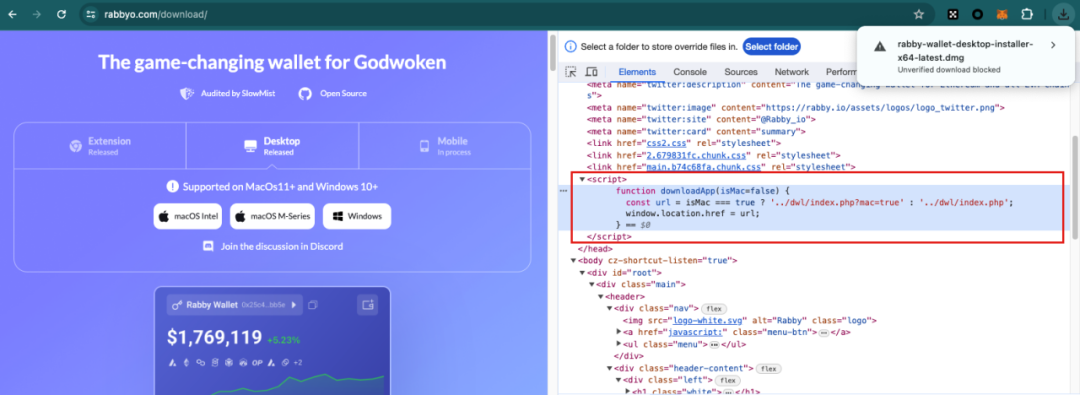Click the Discord logo icon
The image size is (1080, 395).
(209, 246)
